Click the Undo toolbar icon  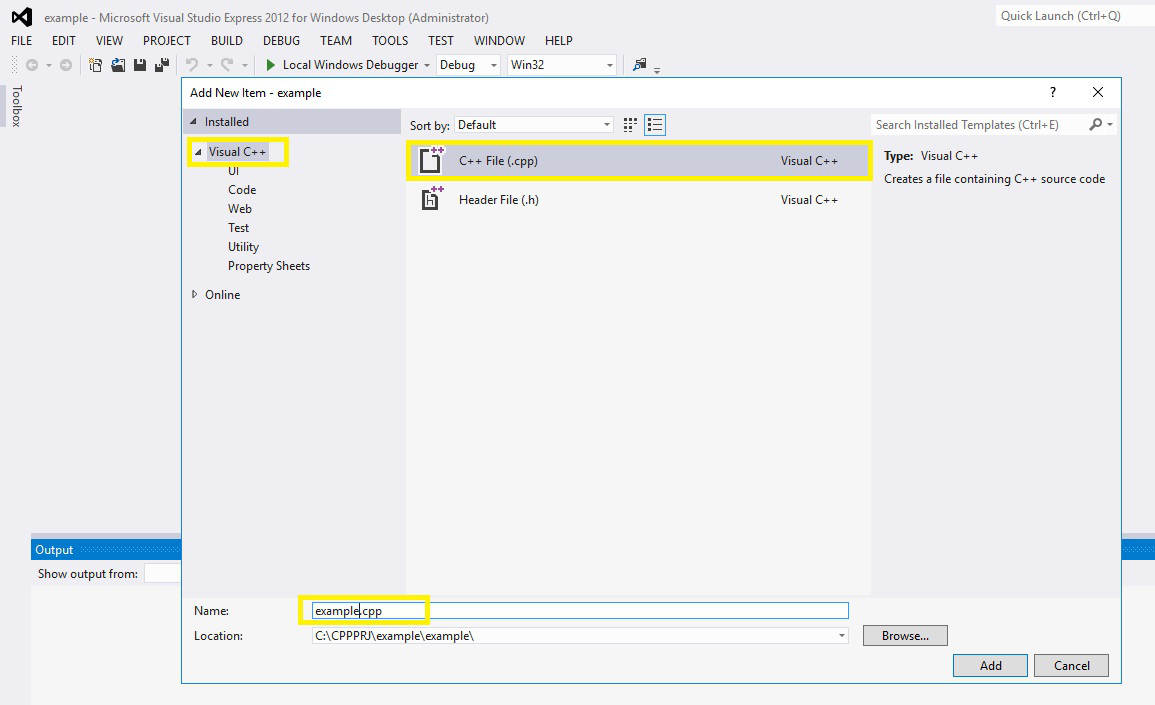pyautogui.click(x=192, y=66)
